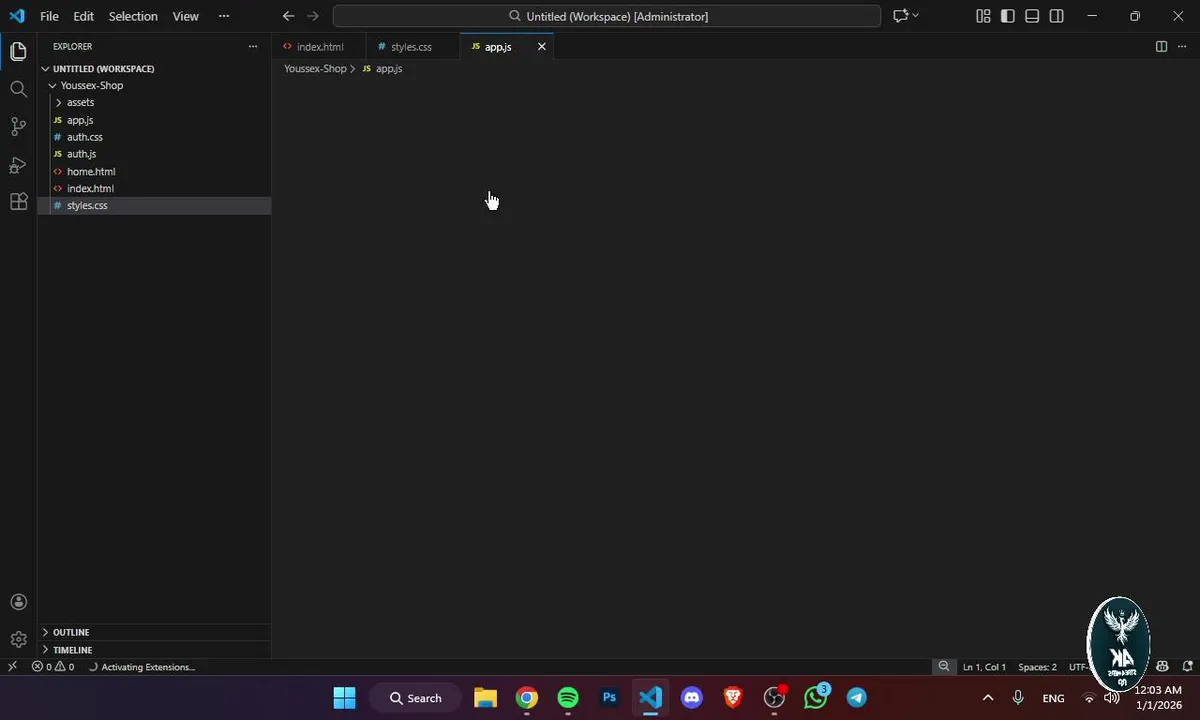Click the command center search box
Viewport: 1200px width, 720px height.
(607, 16)
